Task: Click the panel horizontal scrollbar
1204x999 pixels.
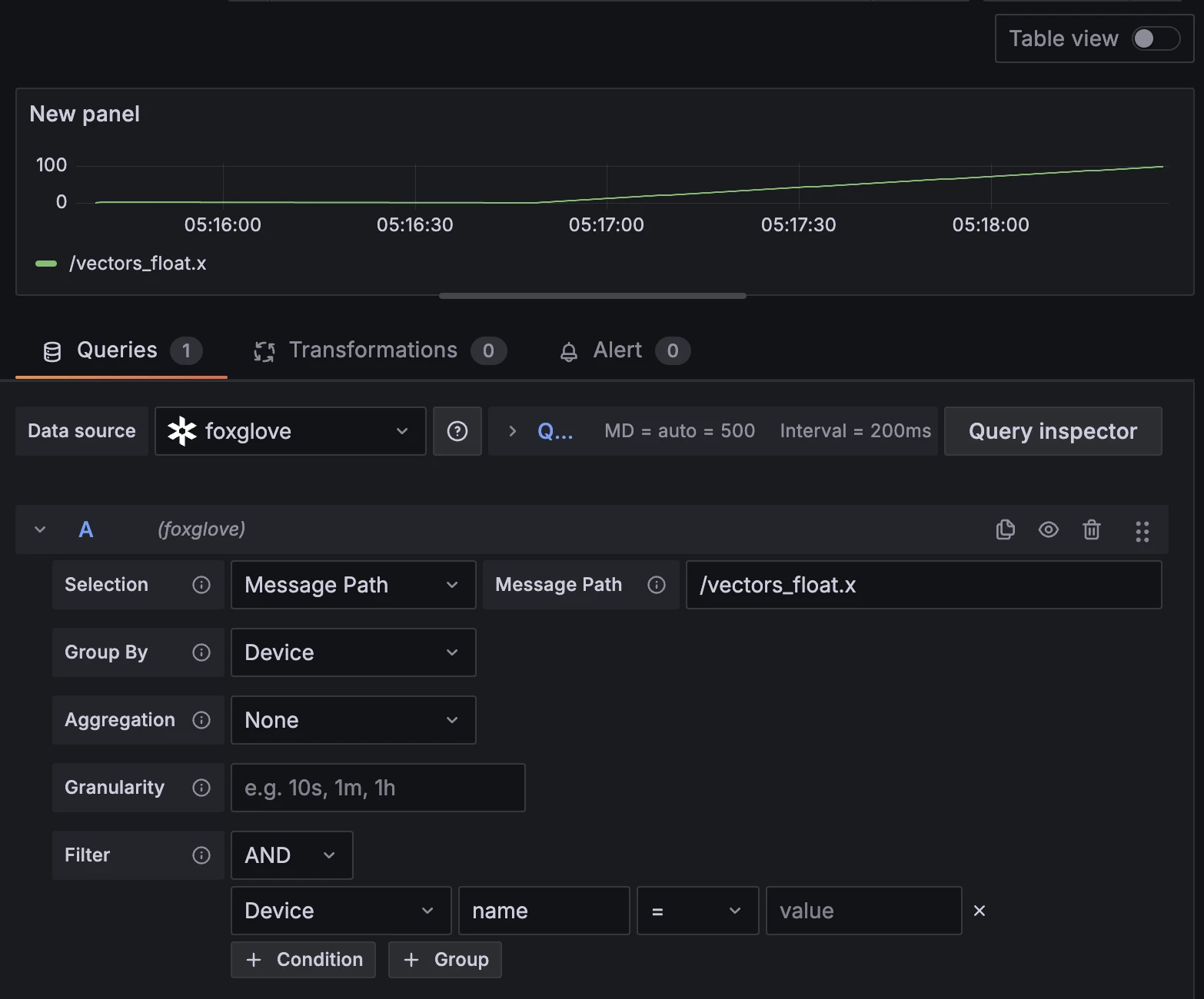Action: [592, 296]
